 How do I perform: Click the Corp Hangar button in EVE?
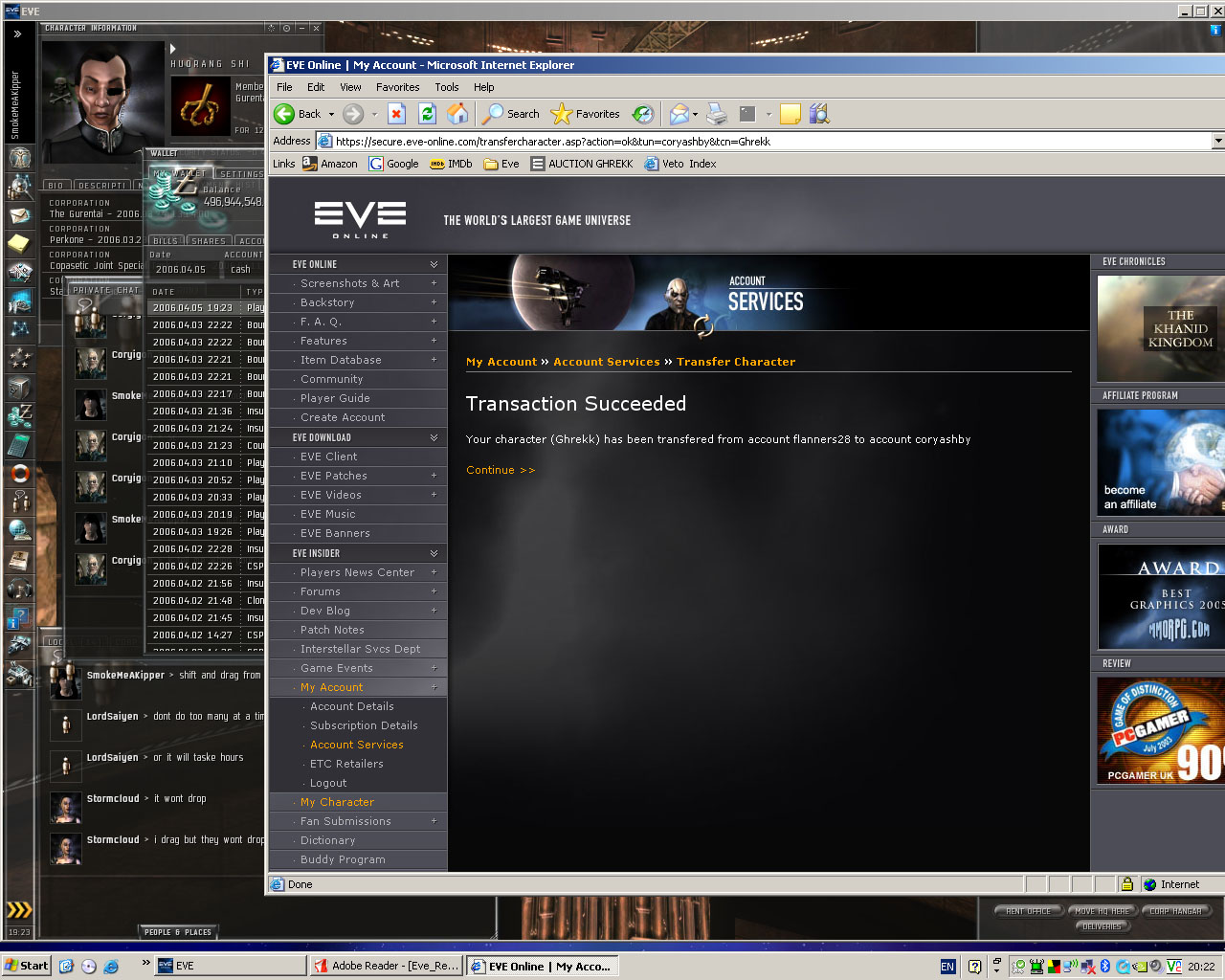[1175, 911]
